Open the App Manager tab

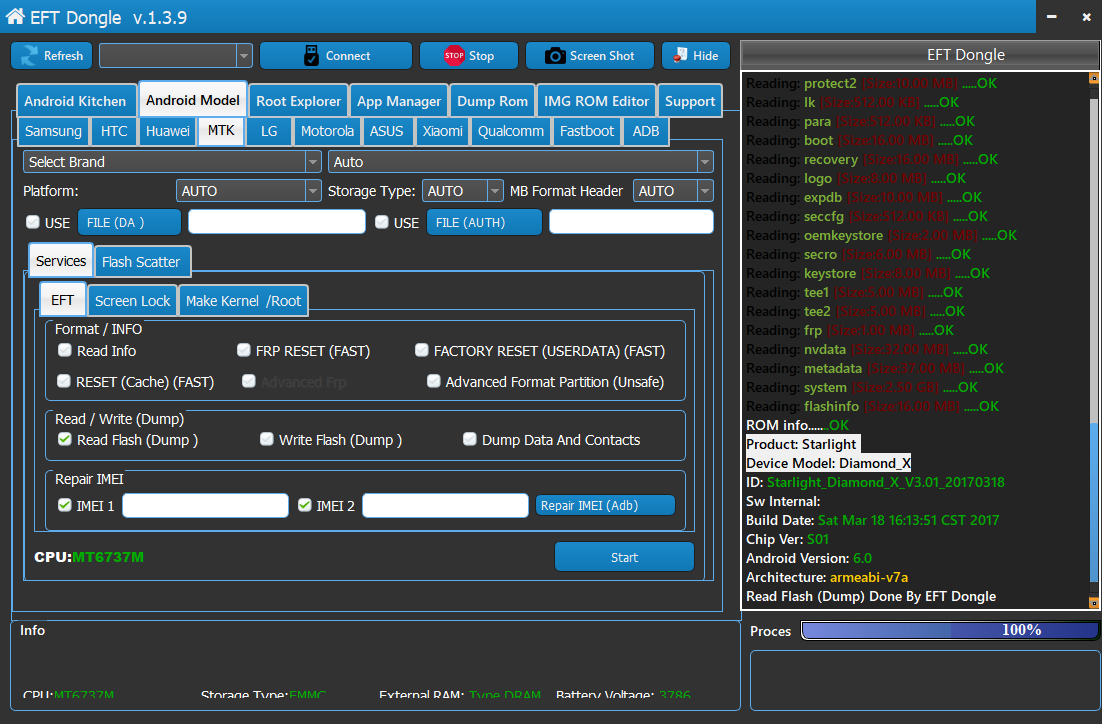398,101
